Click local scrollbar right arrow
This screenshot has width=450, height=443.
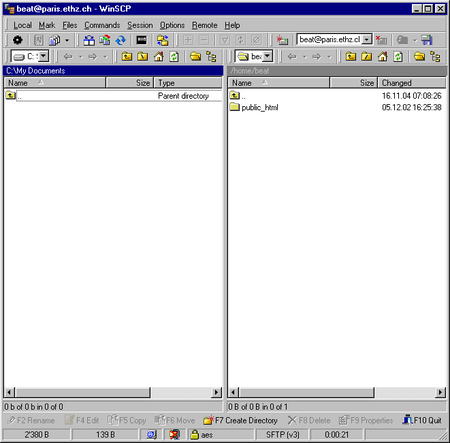coord(217,392)
